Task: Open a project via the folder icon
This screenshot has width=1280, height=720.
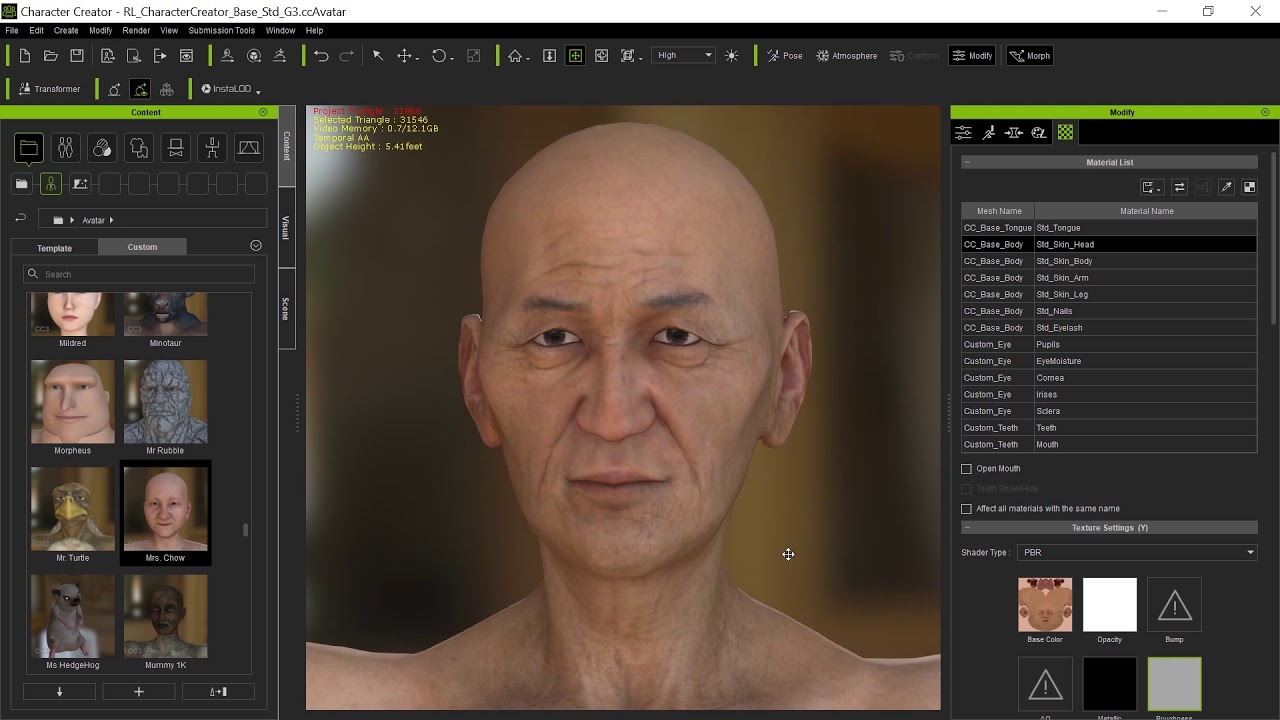Action: coord(50,56)
